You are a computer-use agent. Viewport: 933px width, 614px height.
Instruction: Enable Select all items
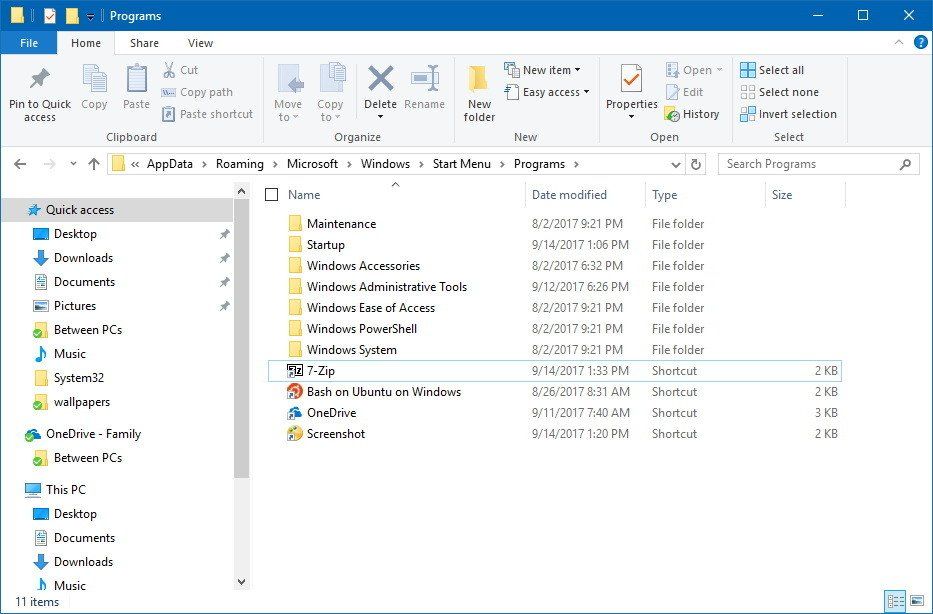[x=778, y=69]
